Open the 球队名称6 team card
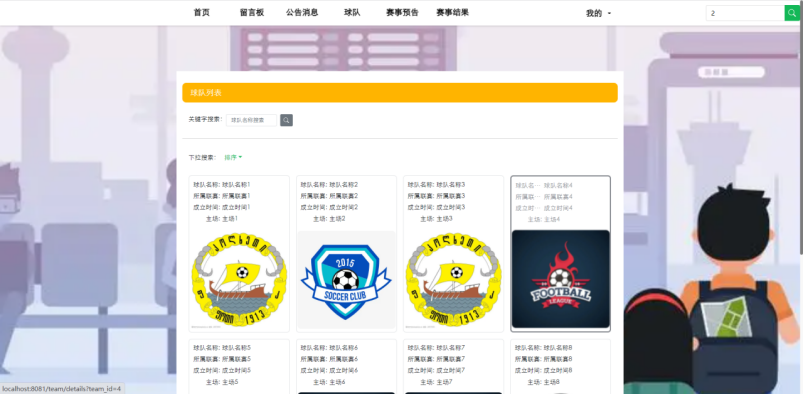Image resolution: width=803 pixels, height=394 pixels. tap(346, 366)
